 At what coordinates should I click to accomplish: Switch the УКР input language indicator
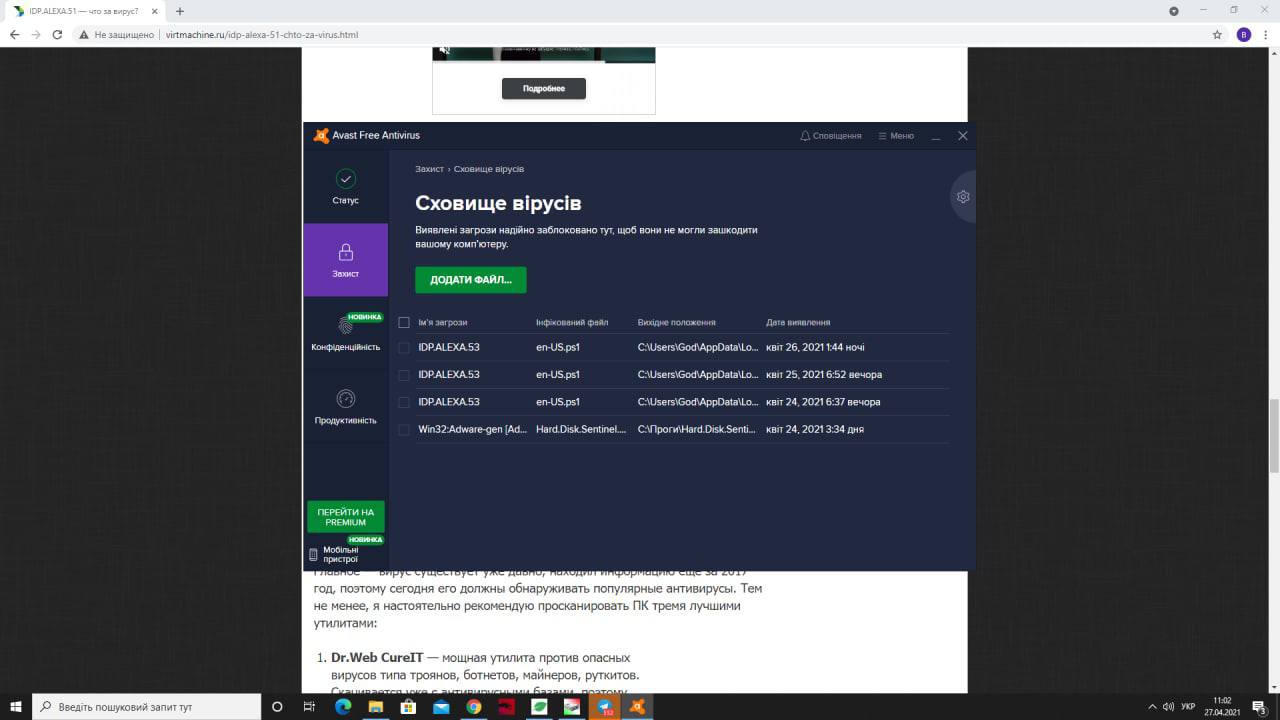[1188, 707]
